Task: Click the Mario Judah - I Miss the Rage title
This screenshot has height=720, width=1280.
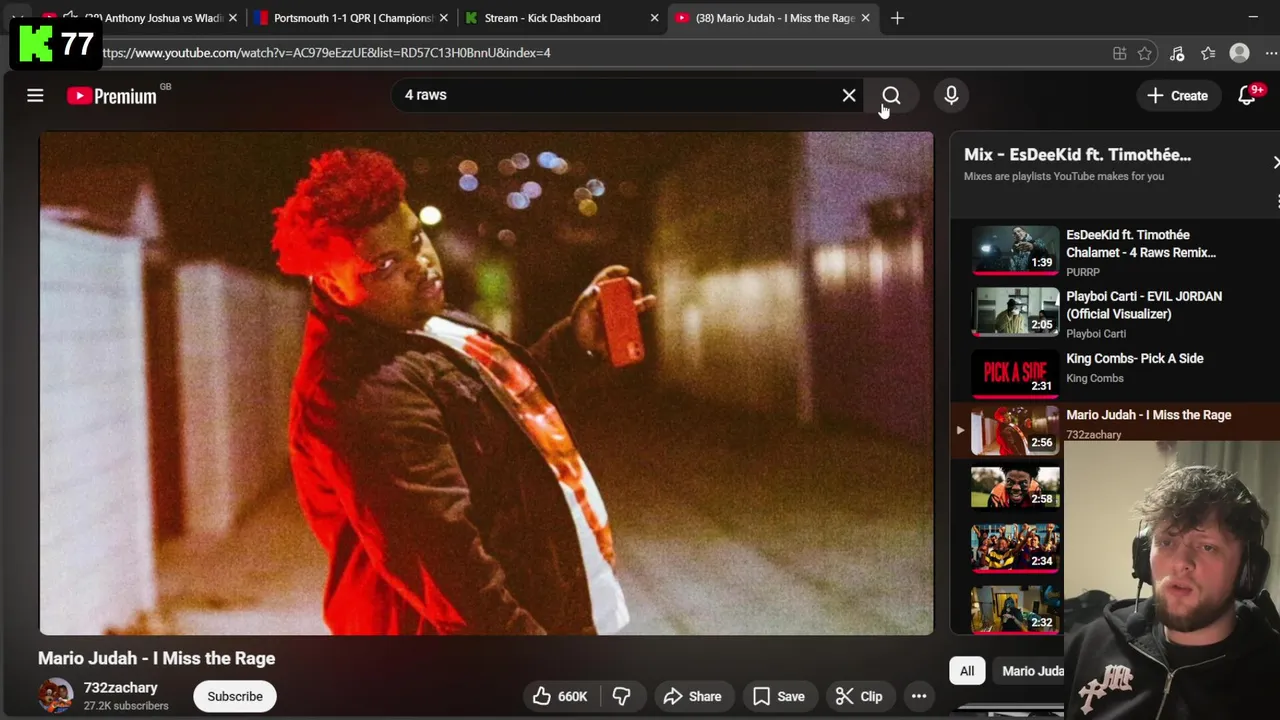Action: 157,658
